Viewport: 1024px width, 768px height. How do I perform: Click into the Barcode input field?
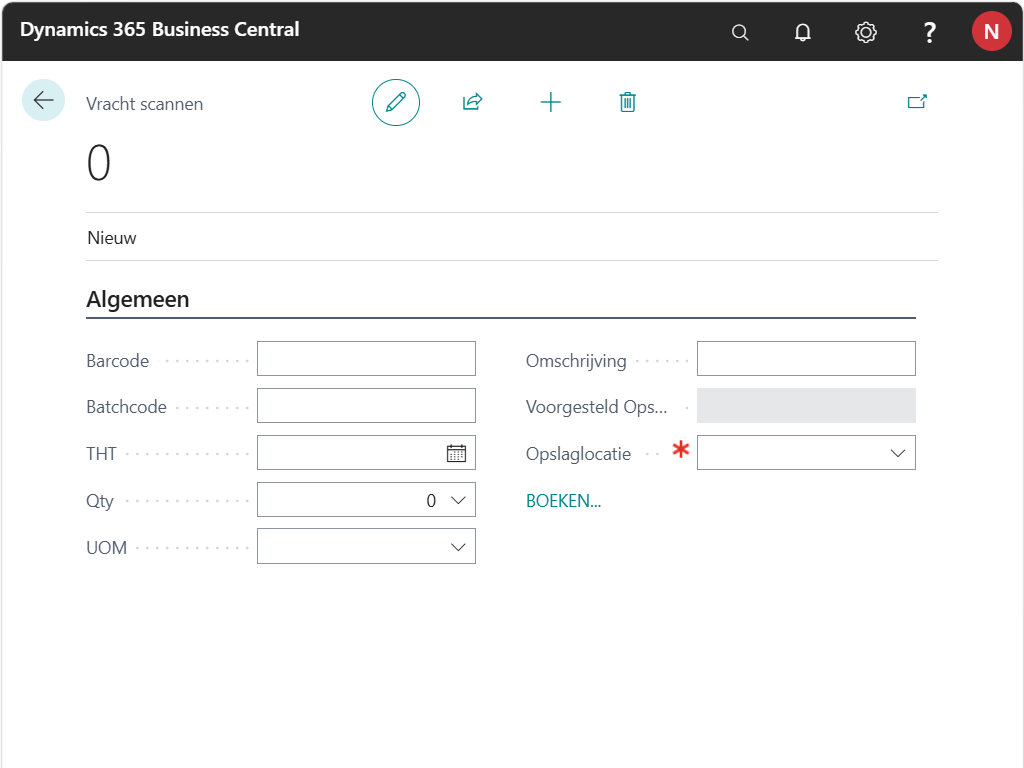click(366, 359)
